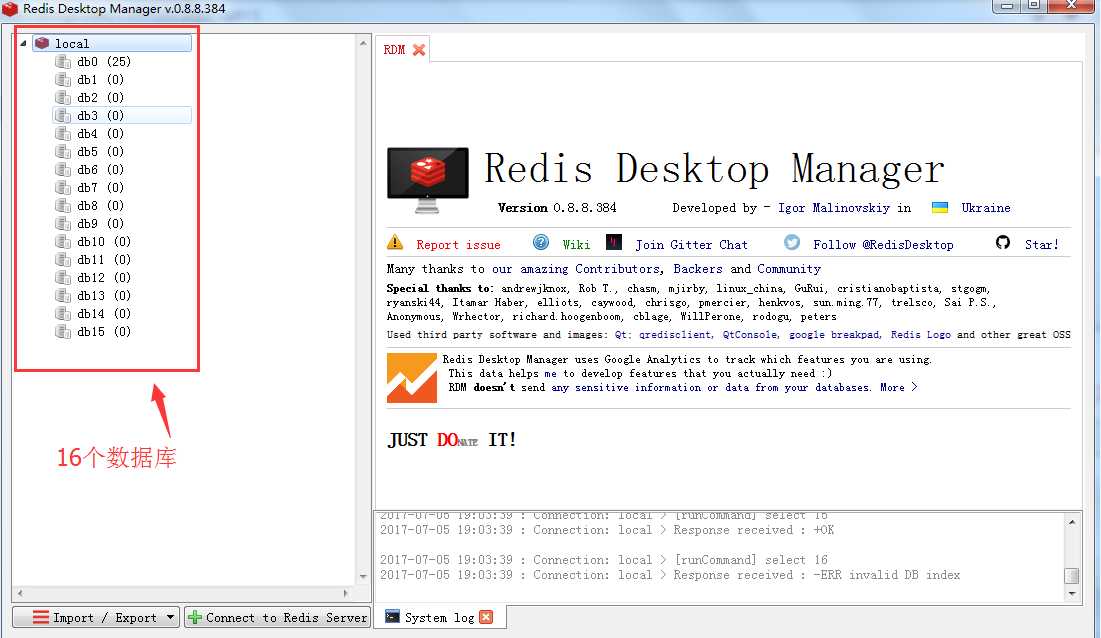Open the Import / Export dropdown arrow
Screen dimensions: 1101x638
[170, 618]
